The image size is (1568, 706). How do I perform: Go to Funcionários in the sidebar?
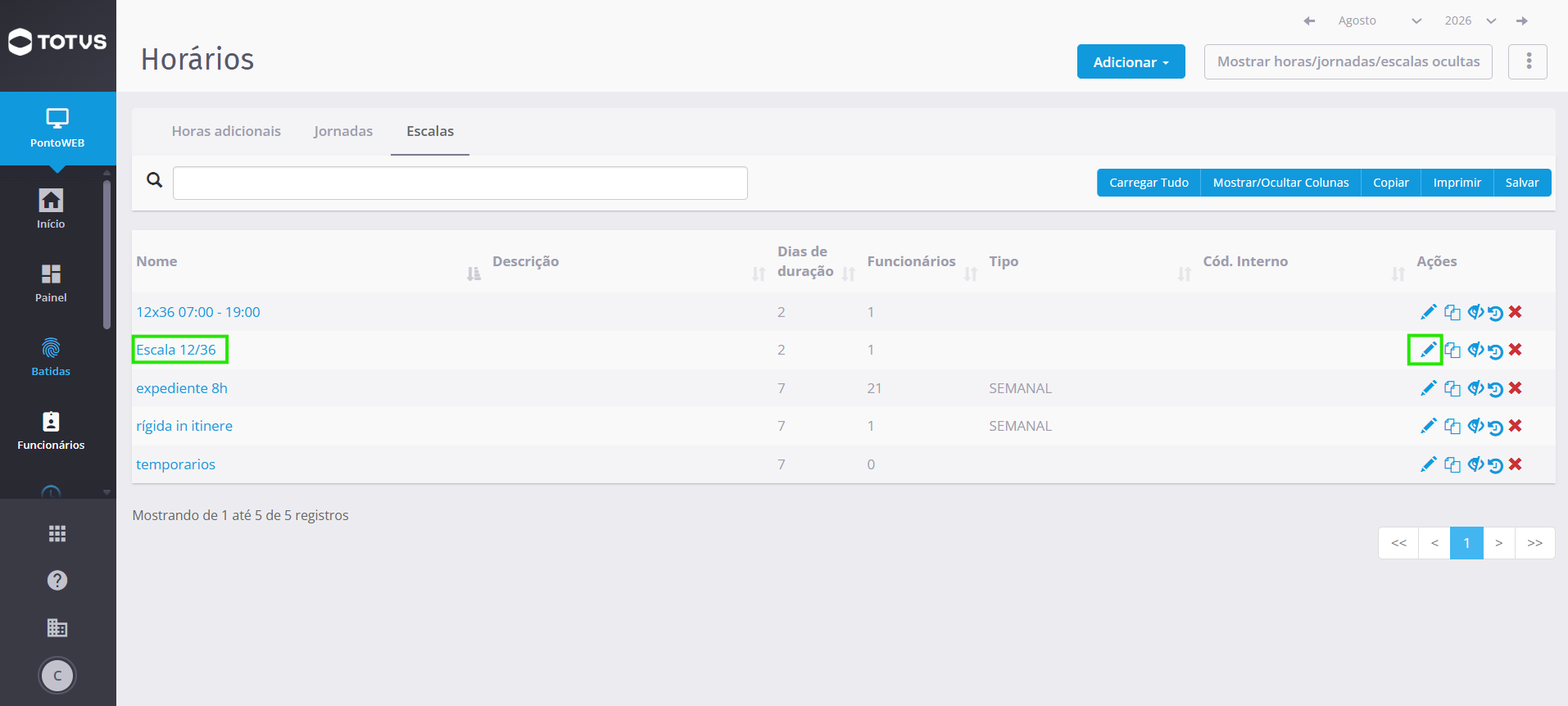pos(51,431)
